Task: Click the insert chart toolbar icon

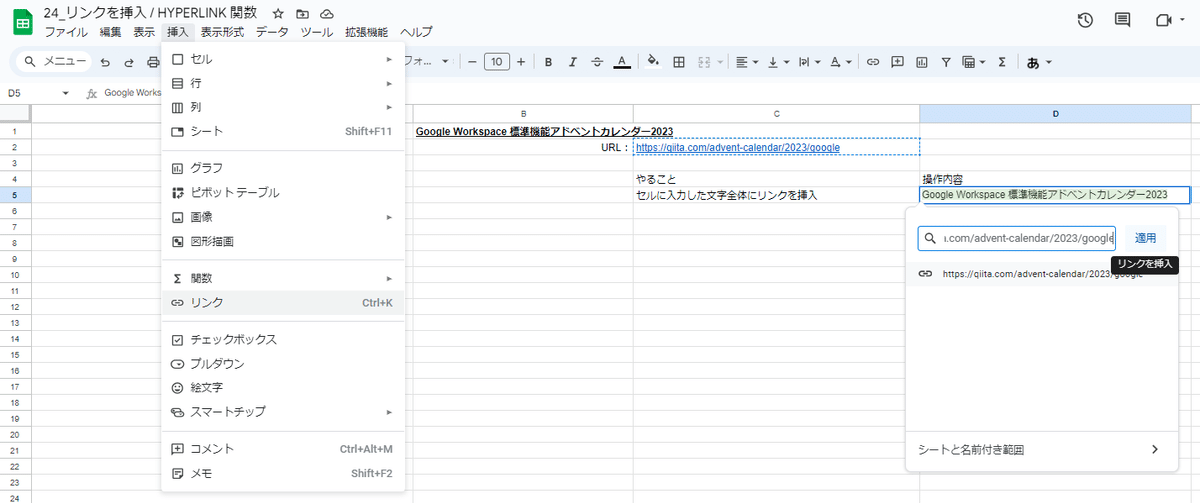Action: pos(921,62)
